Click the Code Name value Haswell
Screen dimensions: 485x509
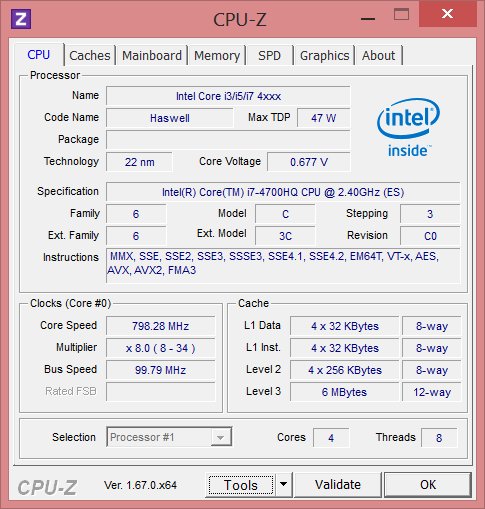pyautogui.click(x=170, y=118)
